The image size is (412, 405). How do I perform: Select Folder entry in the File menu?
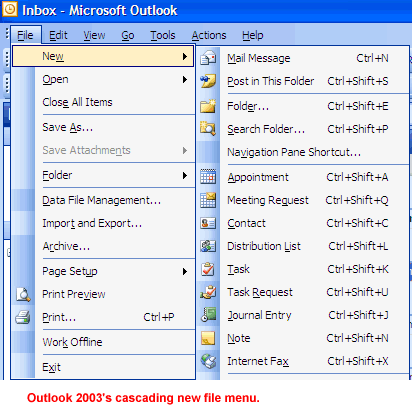point(103,175)
